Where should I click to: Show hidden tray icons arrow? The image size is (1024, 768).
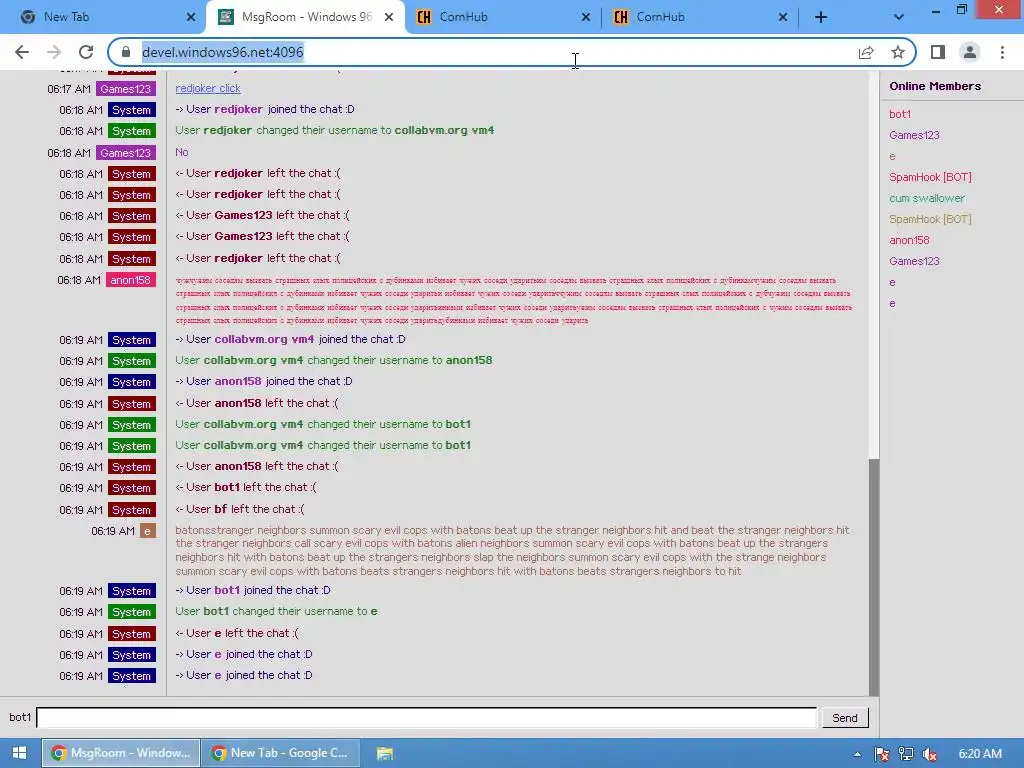857,754
